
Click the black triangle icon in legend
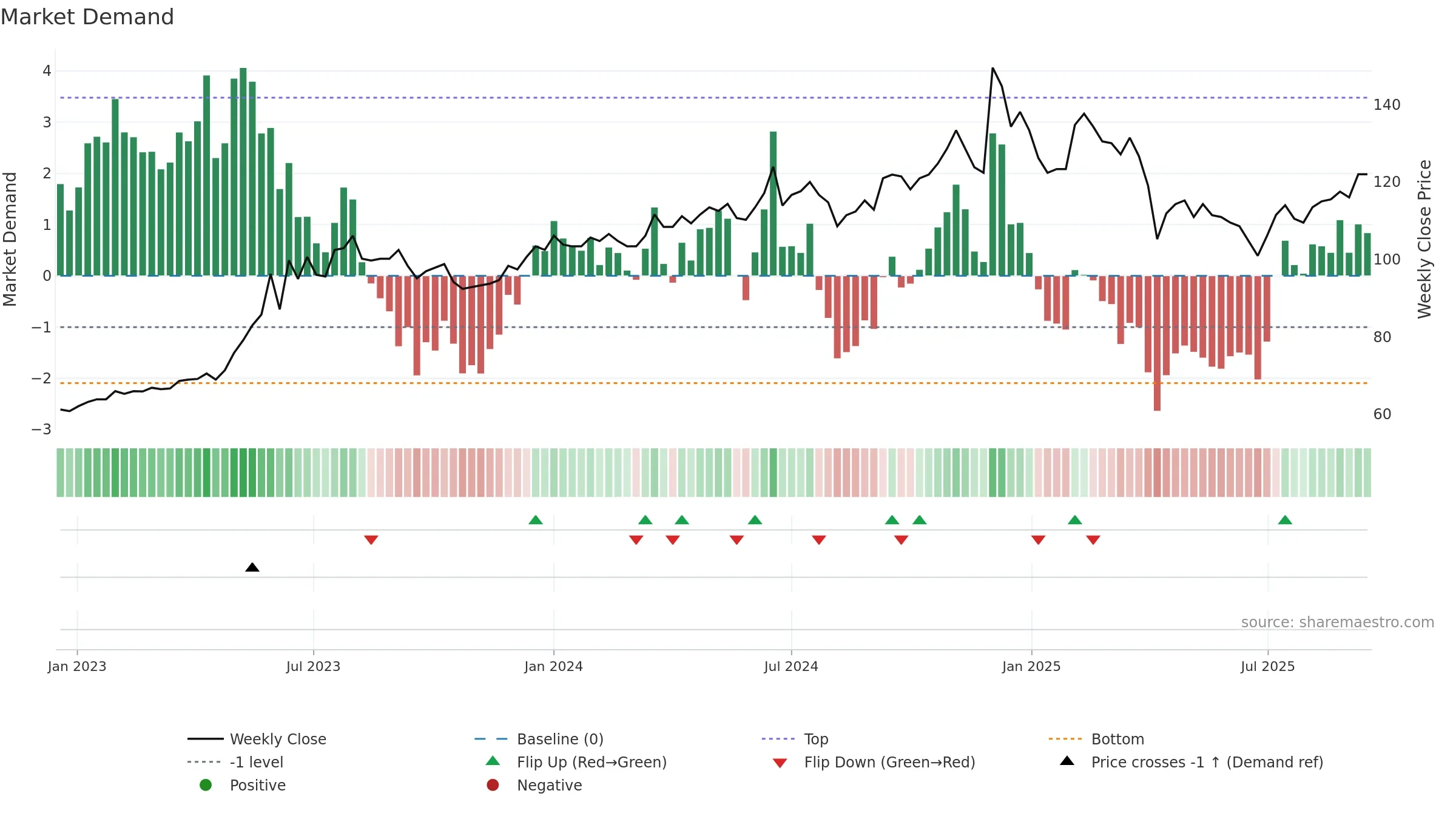(x=1067, y=761)
